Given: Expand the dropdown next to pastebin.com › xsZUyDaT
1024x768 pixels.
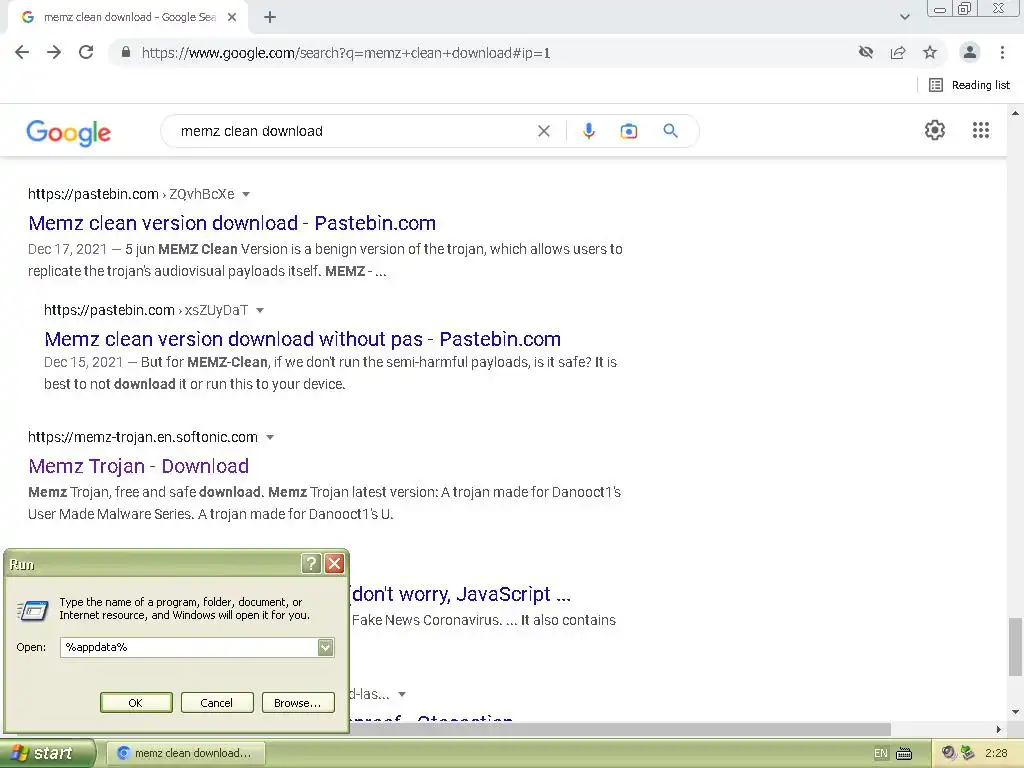Looking at the screenshot, I should (x=260, y=311).
